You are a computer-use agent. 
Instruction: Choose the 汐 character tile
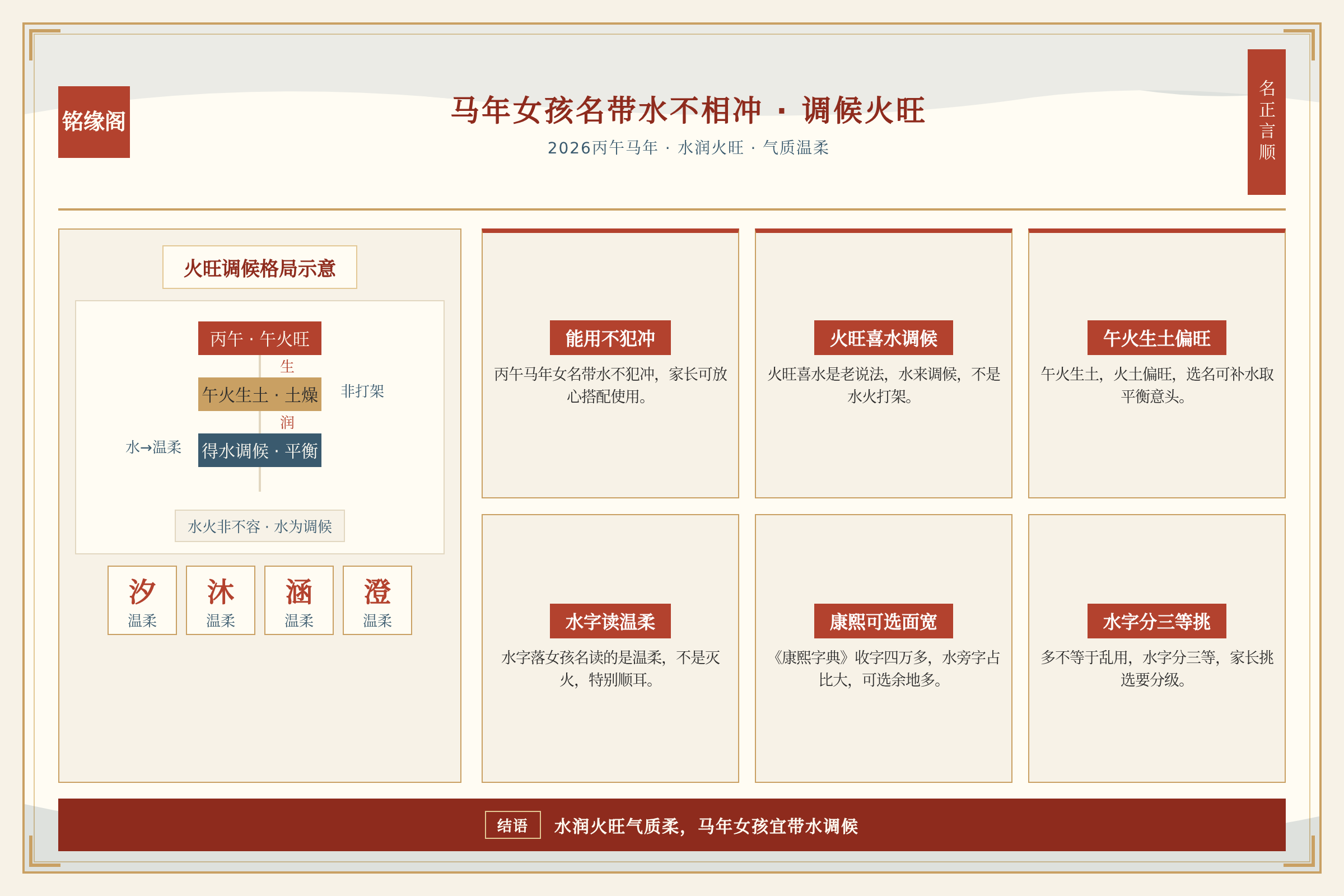click(x=142, y=600)
